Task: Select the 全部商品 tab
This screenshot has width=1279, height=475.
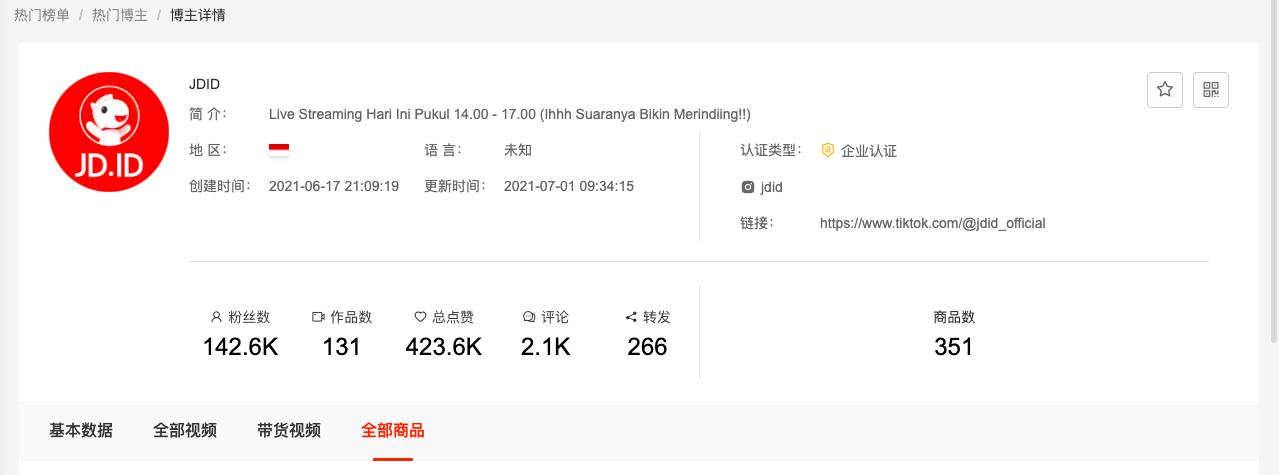Action: tap(393, 431)
